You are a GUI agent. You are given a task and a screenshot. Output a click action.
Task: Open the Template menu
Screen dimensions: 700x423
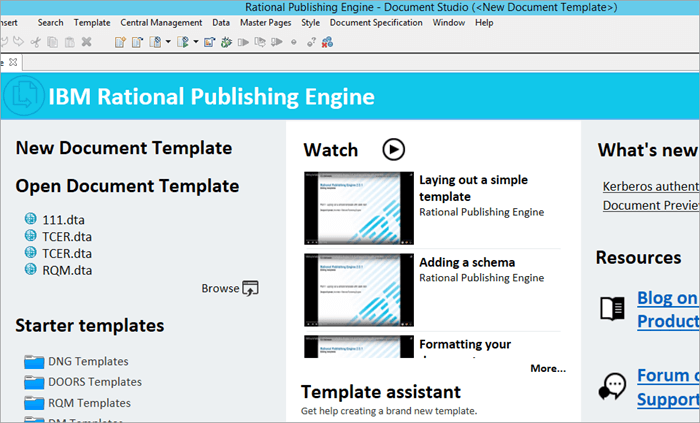click(92, 22)
